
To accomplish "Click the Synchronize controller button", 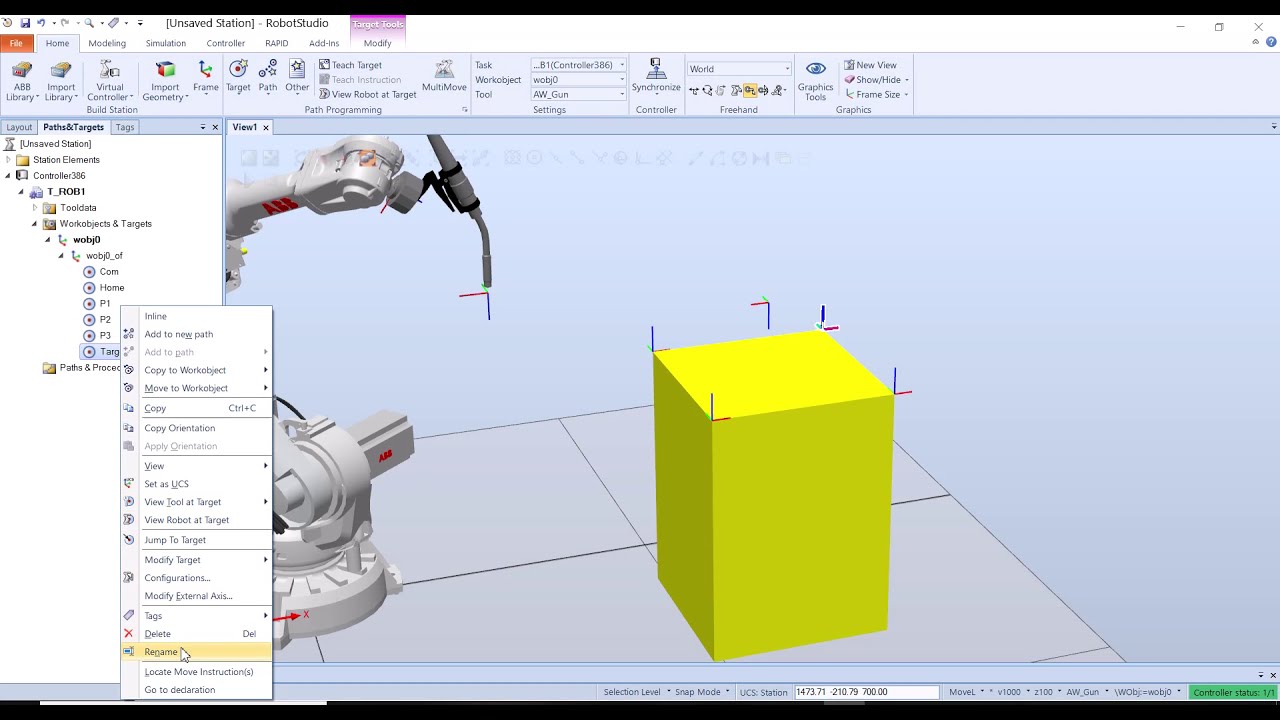I will [x=656, y=77].
